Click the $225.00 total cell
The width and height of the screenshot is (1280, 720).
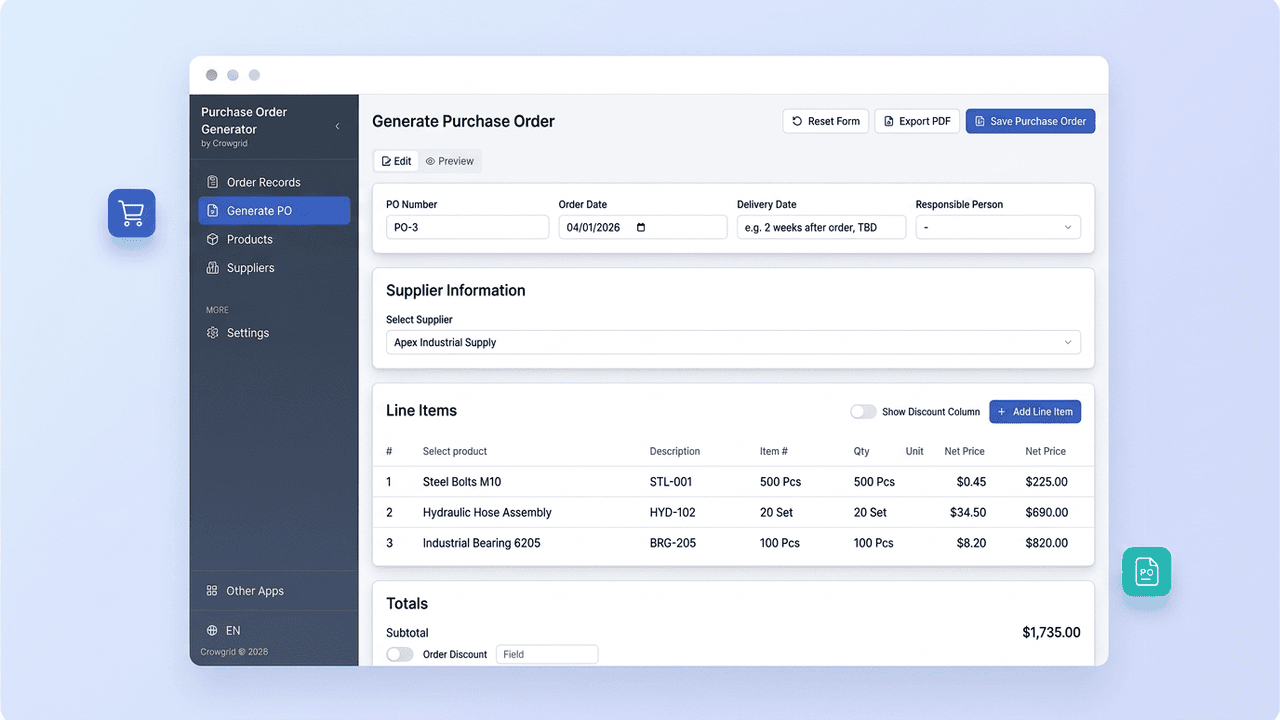point(1046,482)
